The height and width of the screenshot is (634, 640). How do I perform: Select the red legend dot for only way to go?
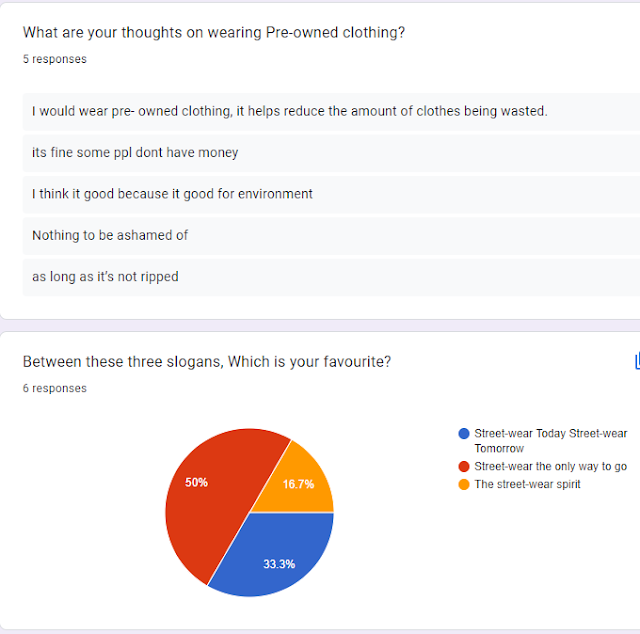point(464,466)
